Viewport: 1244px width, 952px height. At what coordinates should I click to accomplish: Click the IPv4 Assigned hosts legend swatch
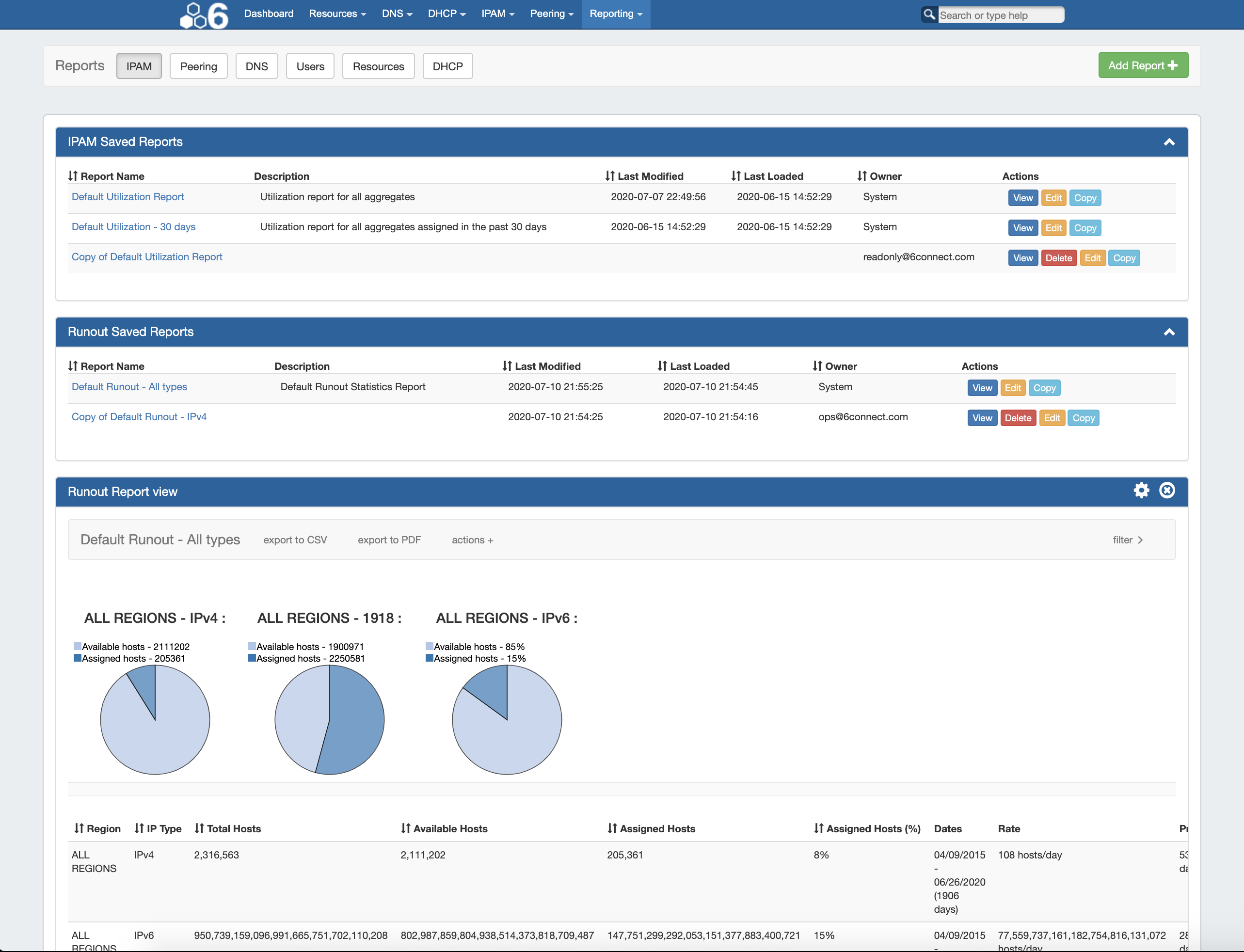pos(78,658)
